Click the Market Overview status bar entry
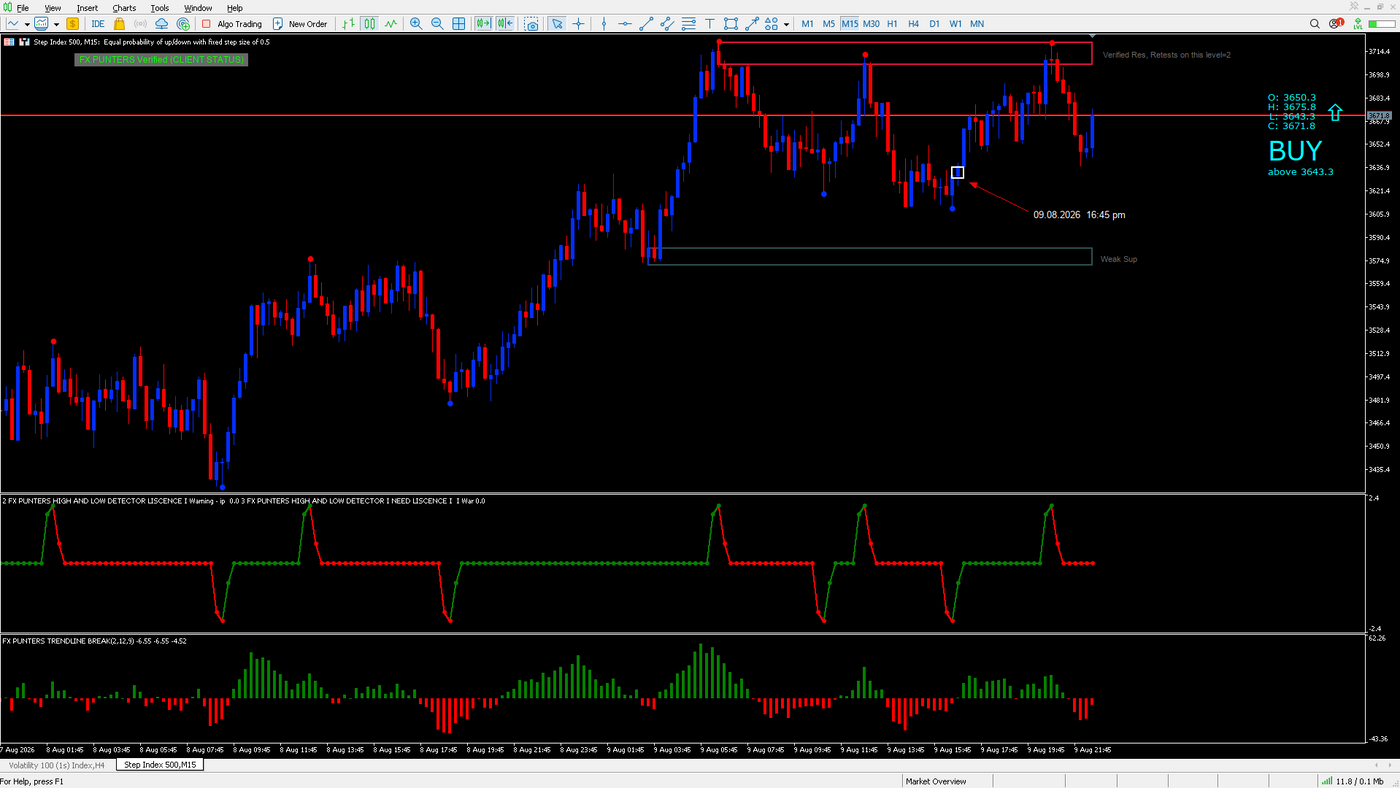The width and height of the screenshot is (1400, 788). coord(936,781)
